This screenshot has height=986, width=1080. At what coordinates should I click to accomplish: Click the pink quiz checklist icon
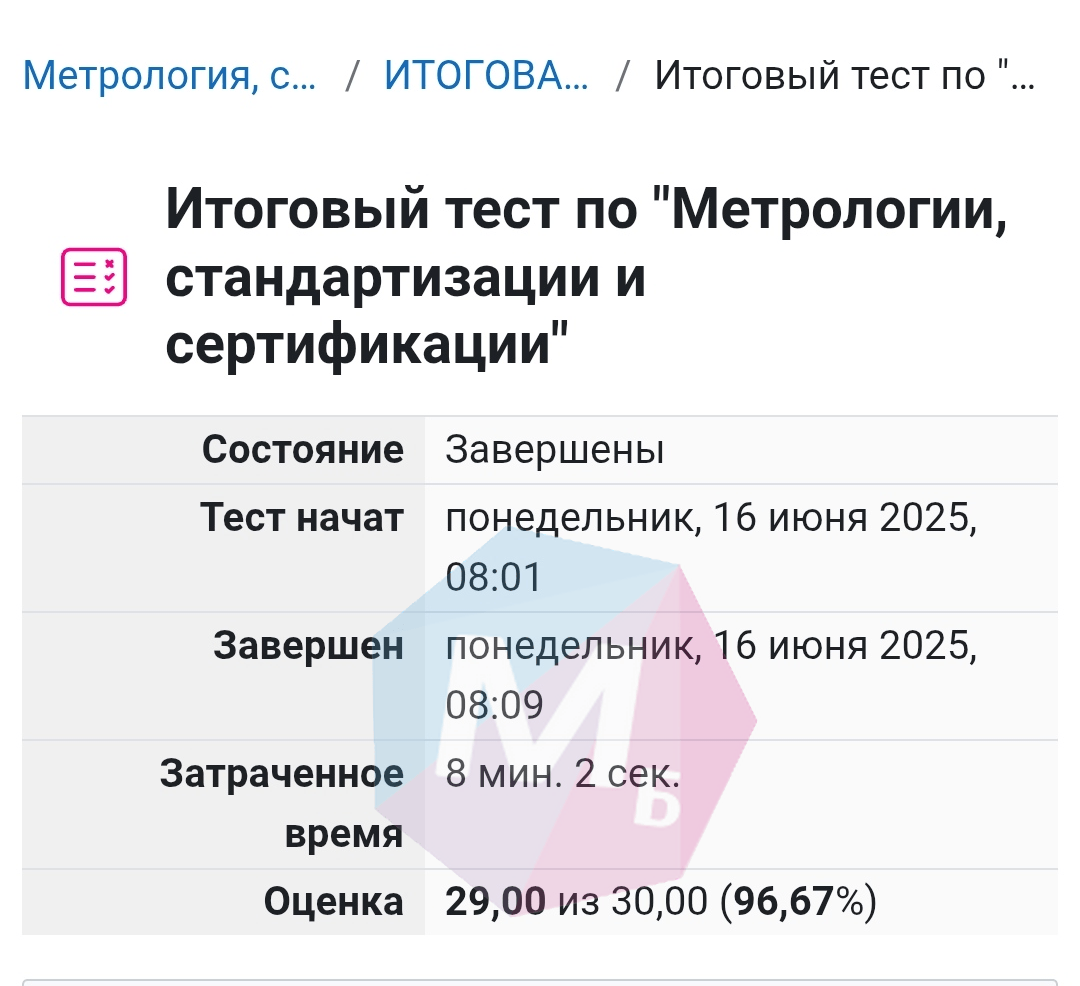click(94, 276)
